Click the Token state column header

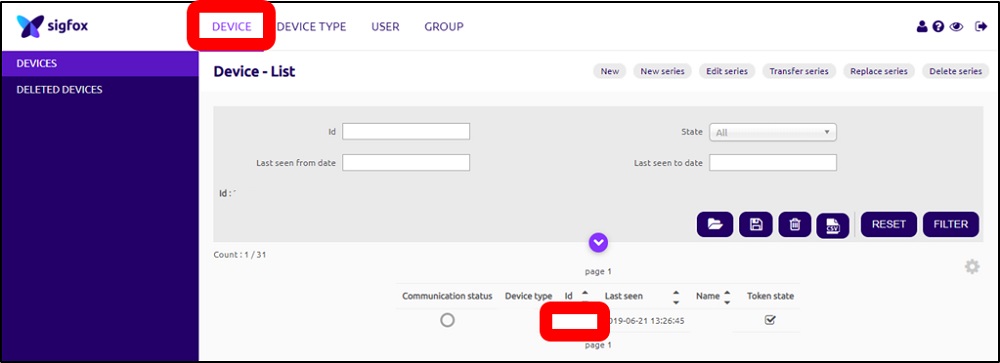(x=770, y=296)
